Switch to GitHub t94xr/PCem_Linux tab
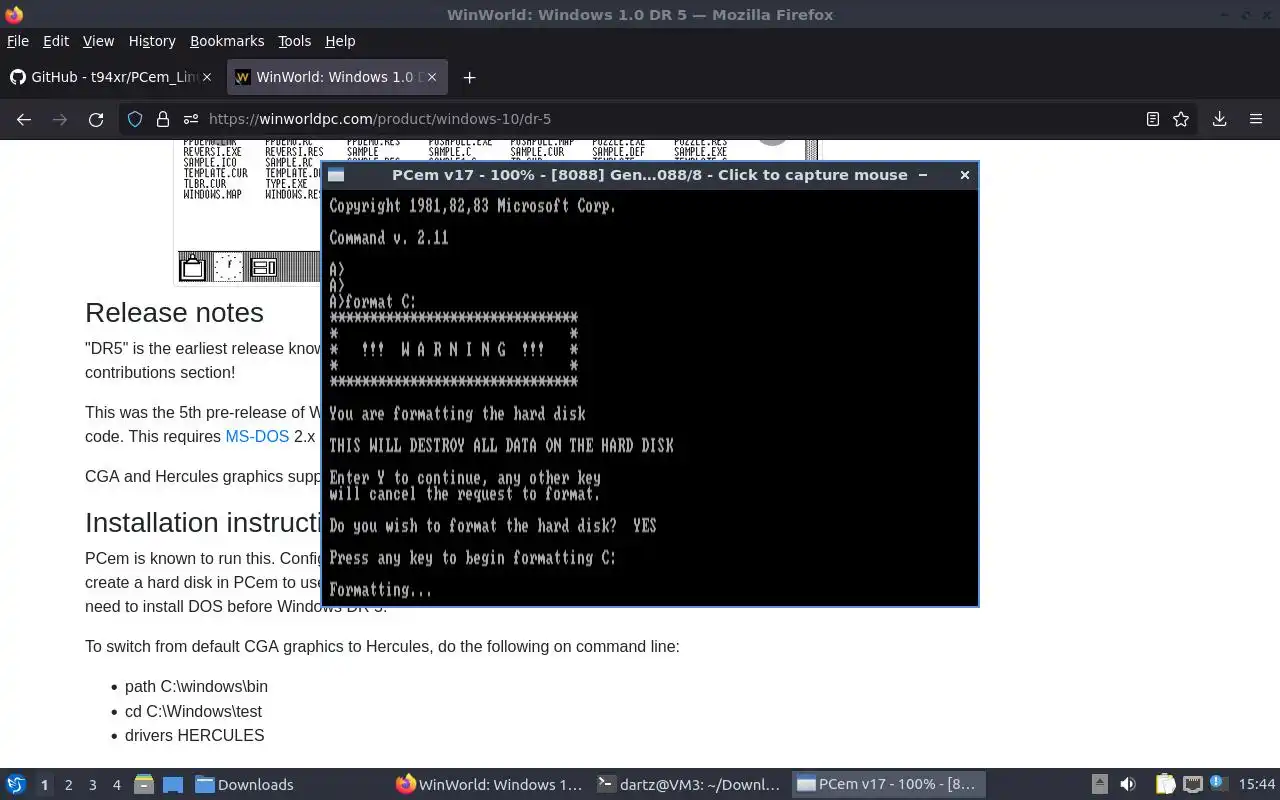The height and width of the screenshot is (800, 1280). coord(112,77)
